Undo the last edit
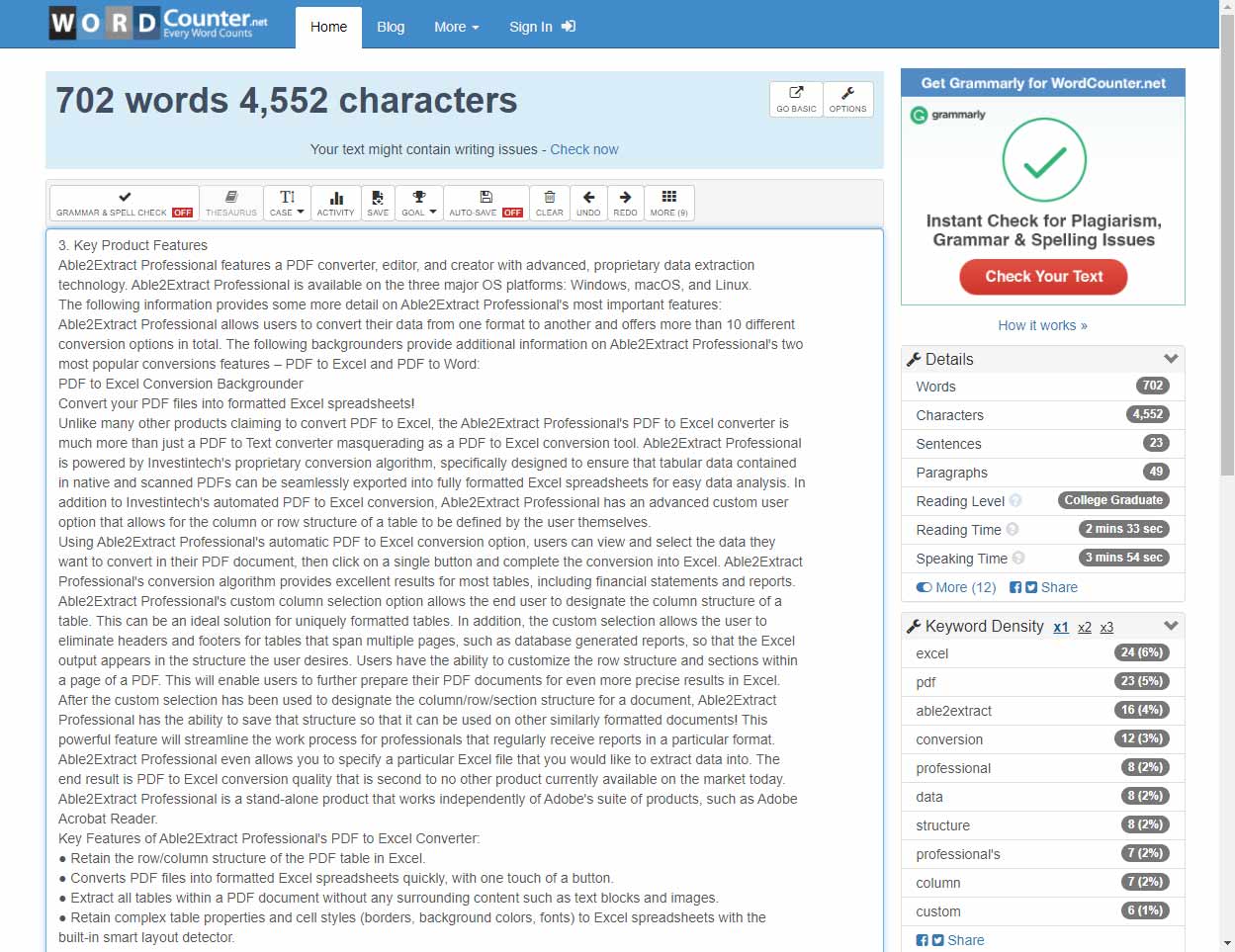Image resolution: width=1235 pixels, height=952 pixels. coord(588,203)
